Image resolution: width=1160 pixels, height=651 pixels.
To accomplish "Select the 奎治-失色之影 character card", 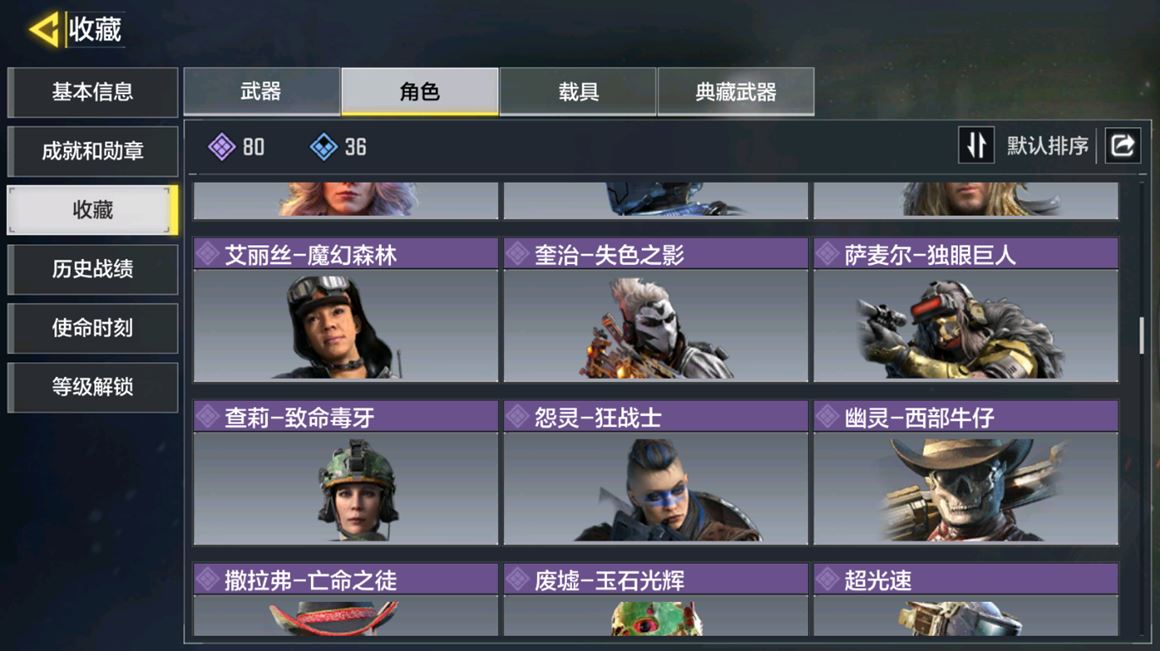I will 655,309.
